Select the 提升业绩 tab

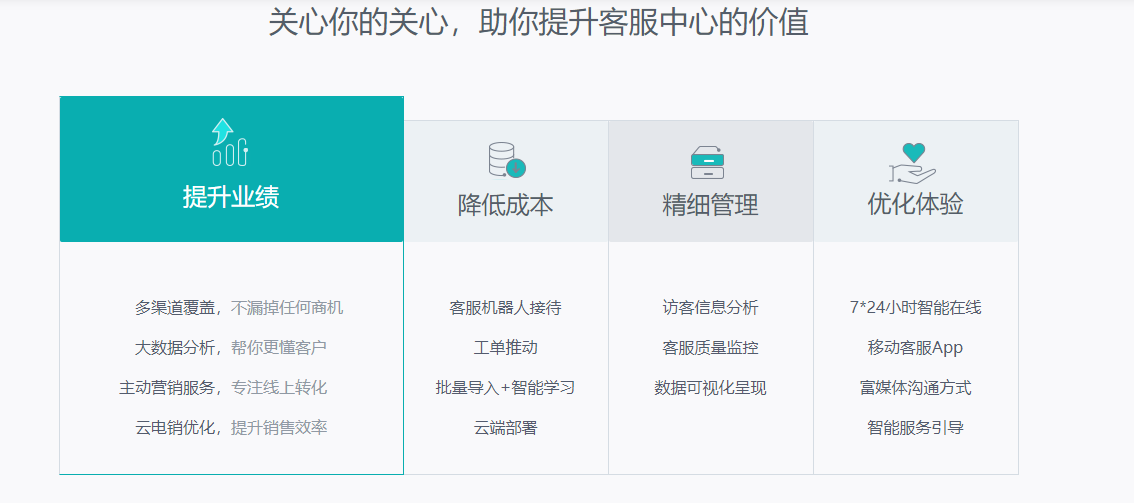231,169
